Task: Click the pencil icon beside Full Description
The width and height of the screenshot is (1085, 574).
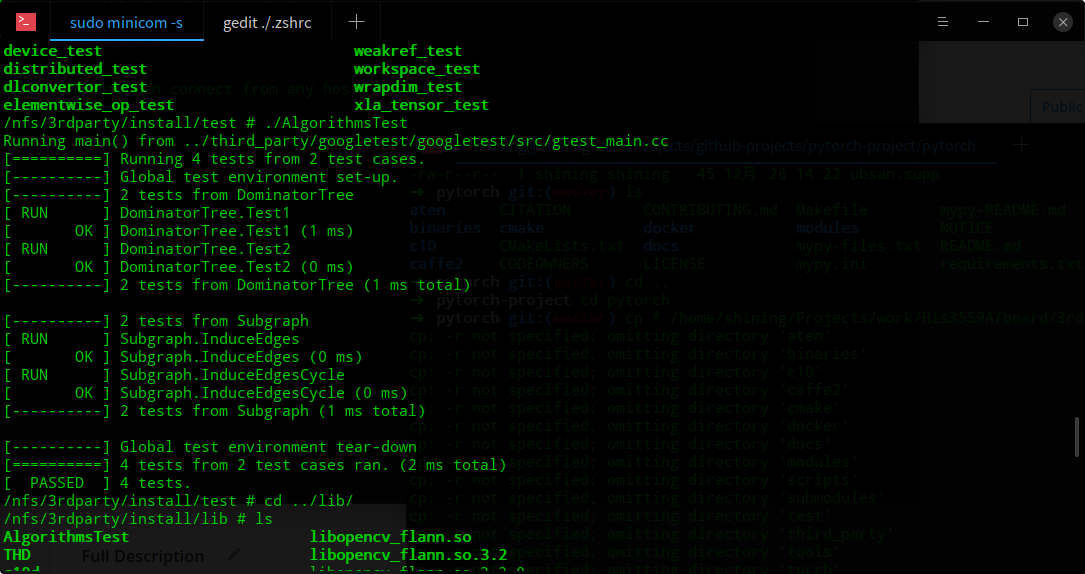Action: pyautogui.click(x=235, y=555)
